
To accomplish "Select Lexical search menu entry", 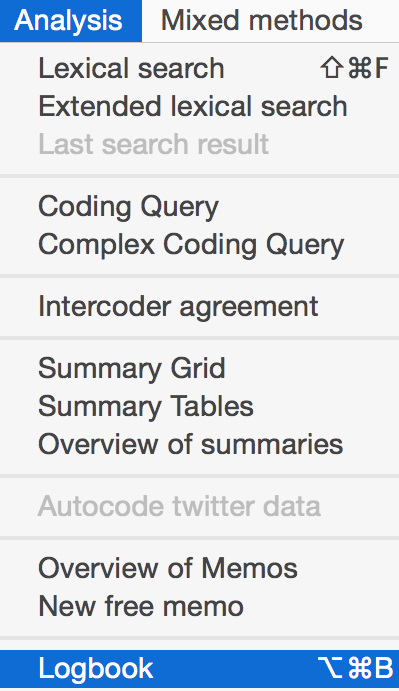I will pyautogui.click(x=199, y=68).
